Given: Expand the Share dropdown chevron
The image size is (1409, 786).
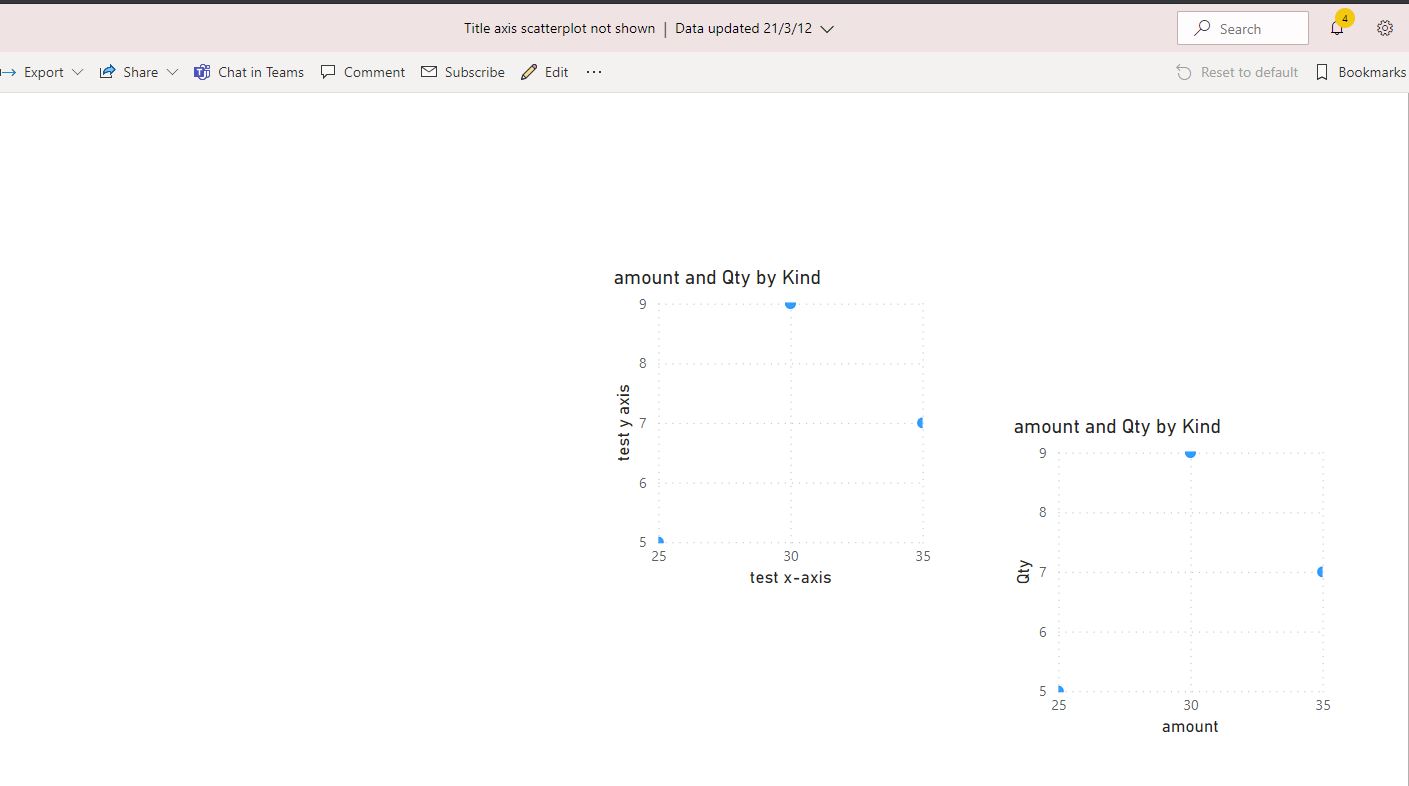Looking at the screenshot, I should 172,72.
